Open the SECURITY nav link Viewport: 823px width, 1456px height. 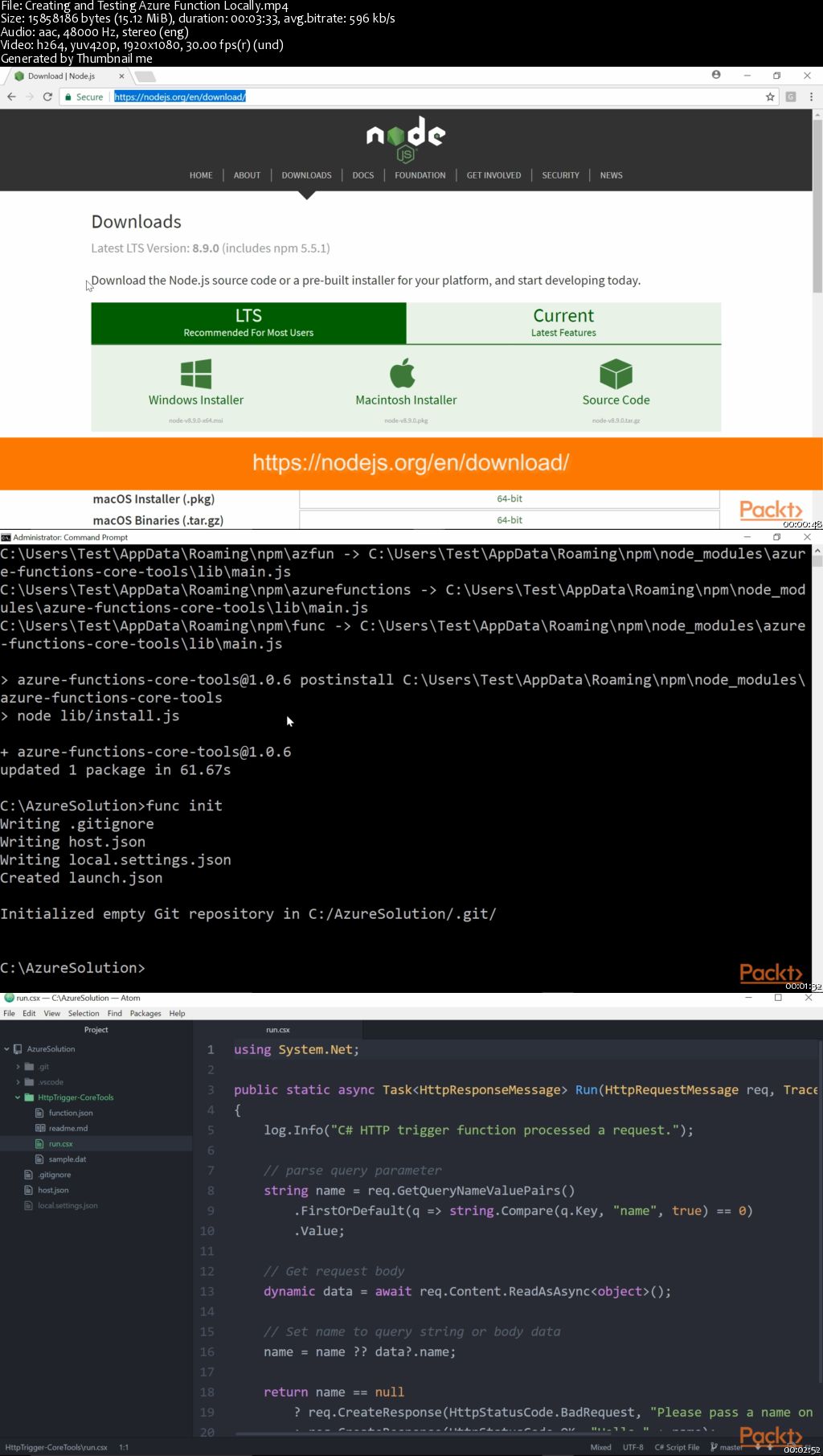click(x=560, y=175)
